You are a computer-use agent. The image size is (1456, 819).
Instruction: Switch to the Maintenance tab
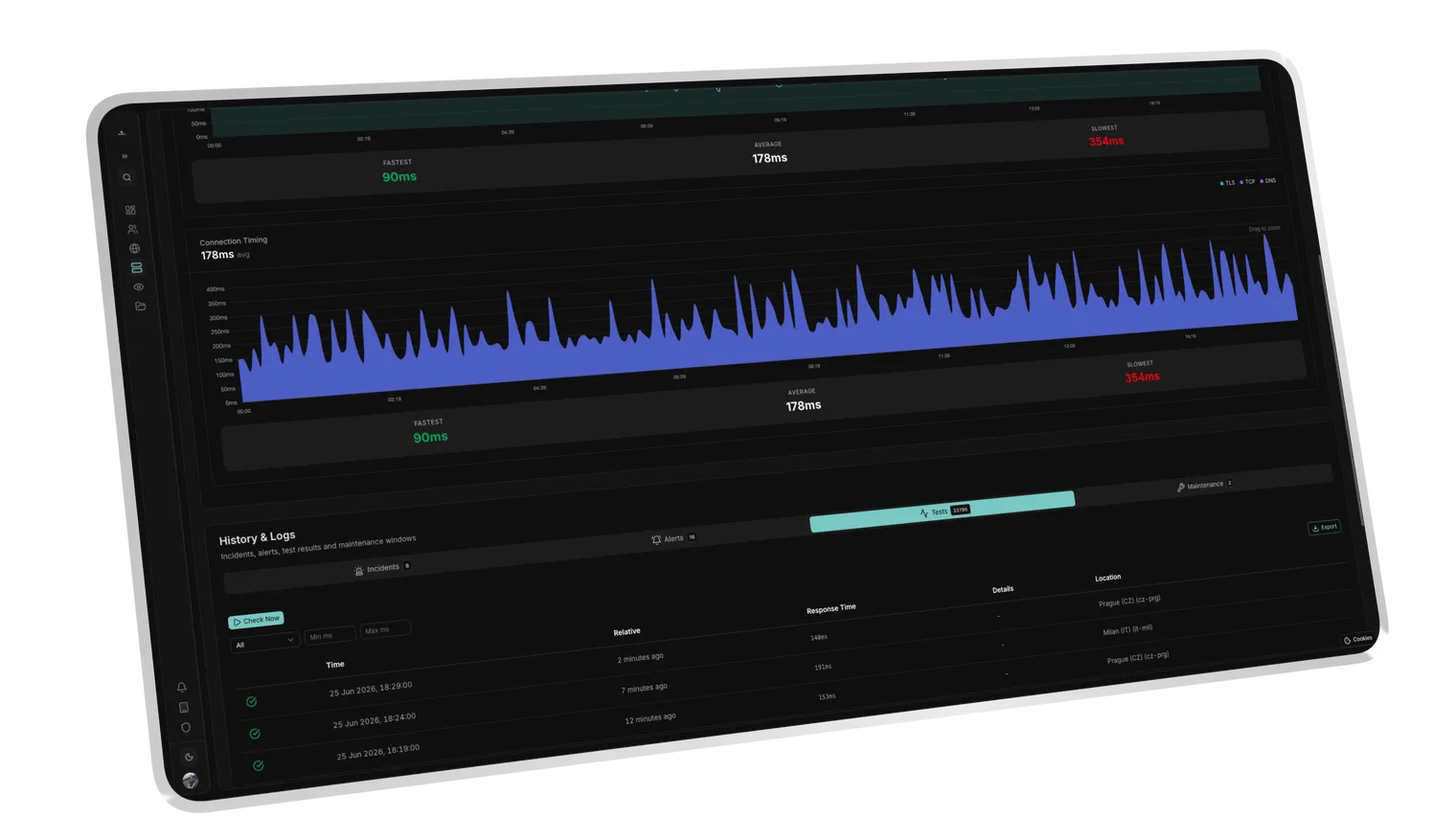point(1205,485)
